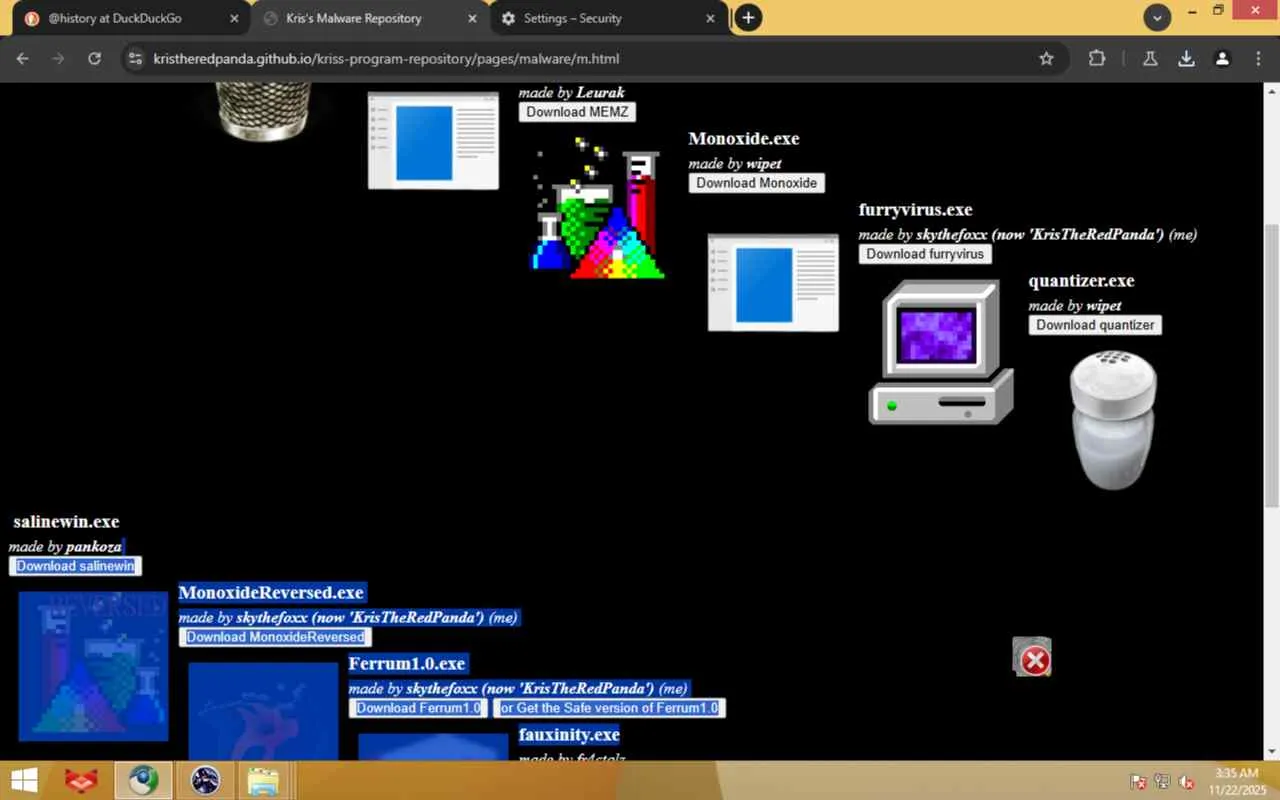Switch to the @history at DuckDuckGo tab

point(131,18)
